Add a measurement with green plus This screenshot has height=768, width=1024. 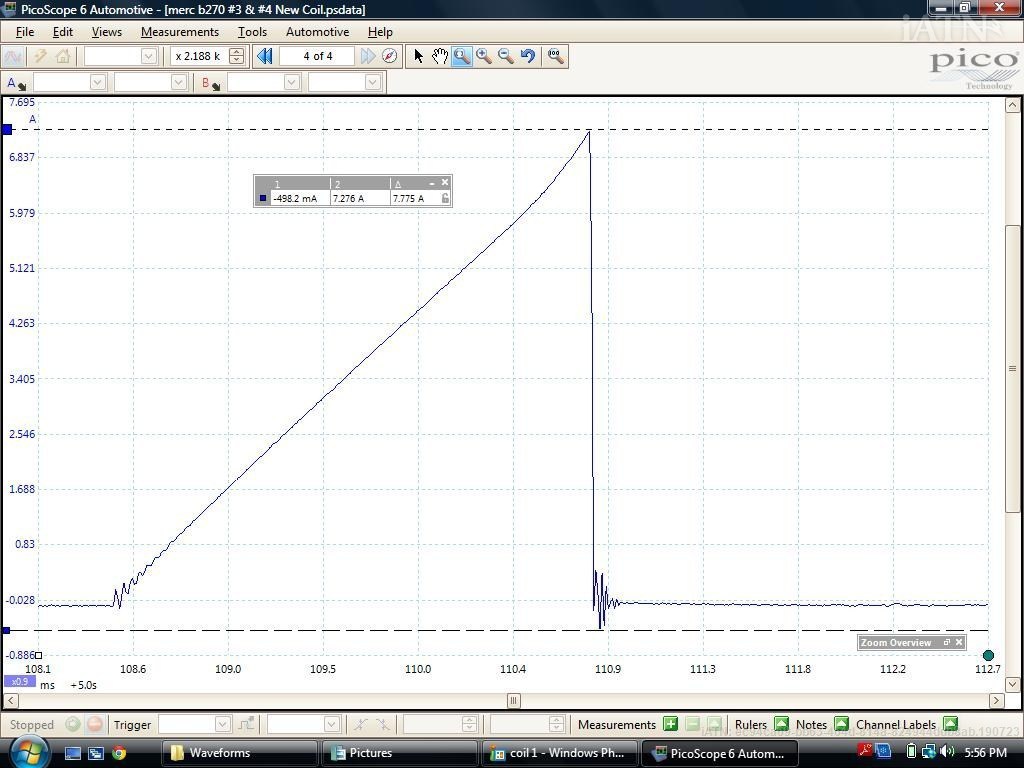pyautogui.click(x=670, y=724)
